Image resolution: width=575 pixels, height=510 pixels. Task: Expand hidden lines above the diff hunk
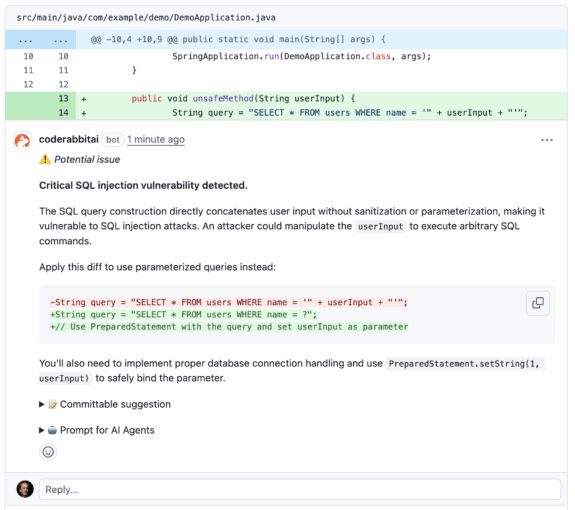pos(41,40)
